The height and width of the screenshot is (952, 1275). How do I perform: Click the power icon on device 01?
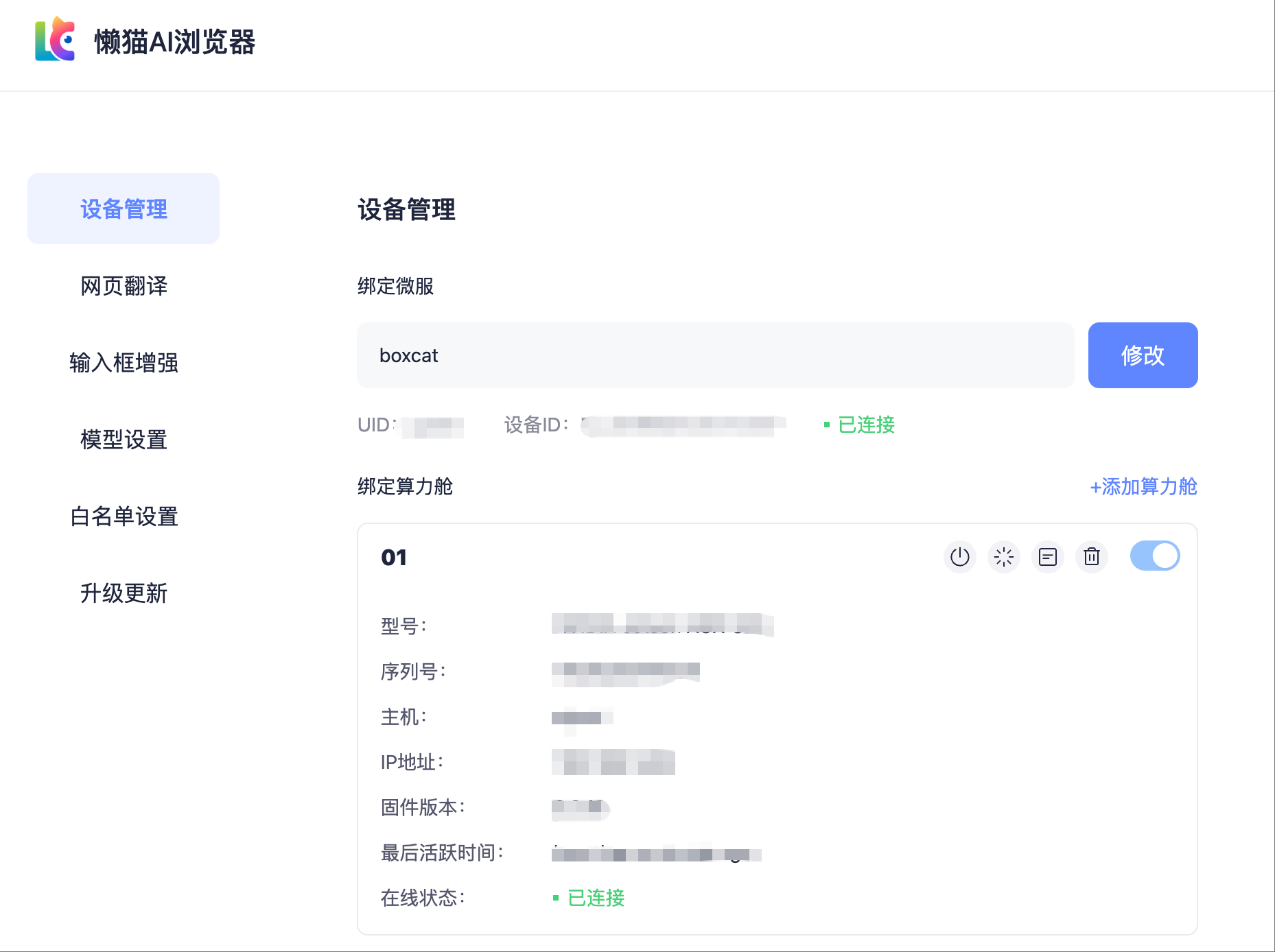point(959,557)
